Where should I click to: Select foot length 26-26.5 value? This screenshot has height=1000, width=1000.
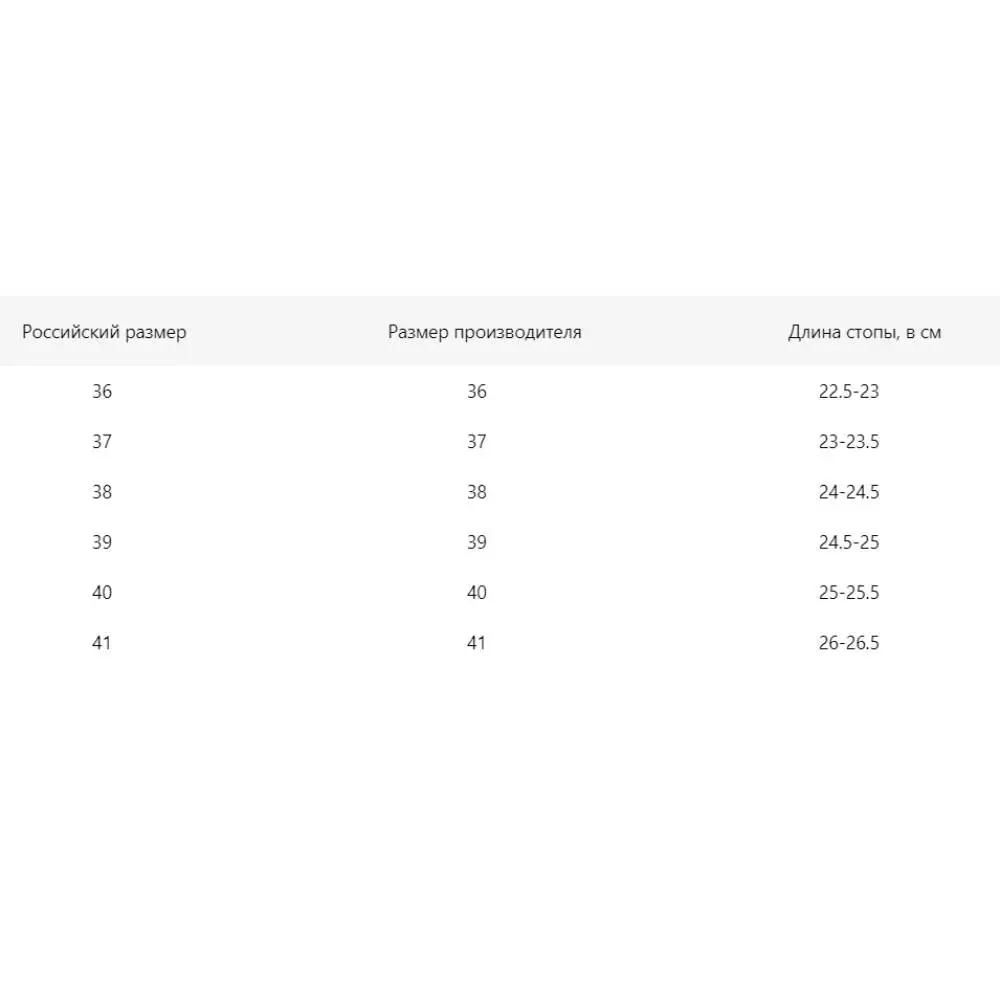pyautogui.click(x=848, y=643)
